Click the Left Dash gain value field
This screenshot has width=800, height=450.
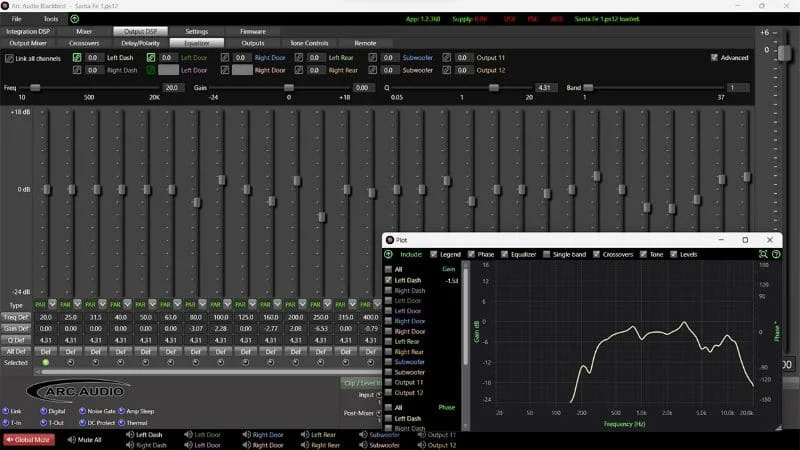tap(93, 58)
